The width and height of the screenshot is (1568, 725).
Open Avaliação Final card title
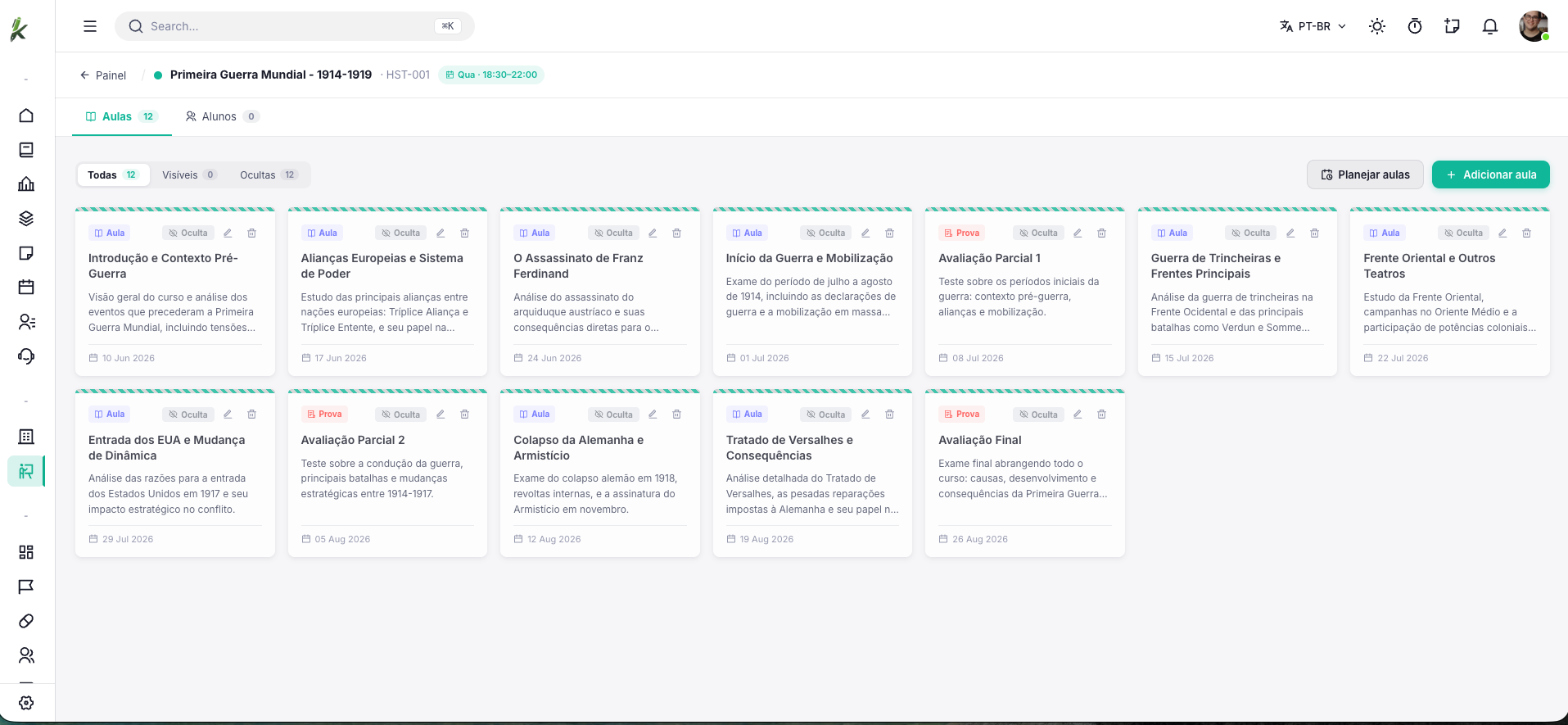[x=980, y=440]
